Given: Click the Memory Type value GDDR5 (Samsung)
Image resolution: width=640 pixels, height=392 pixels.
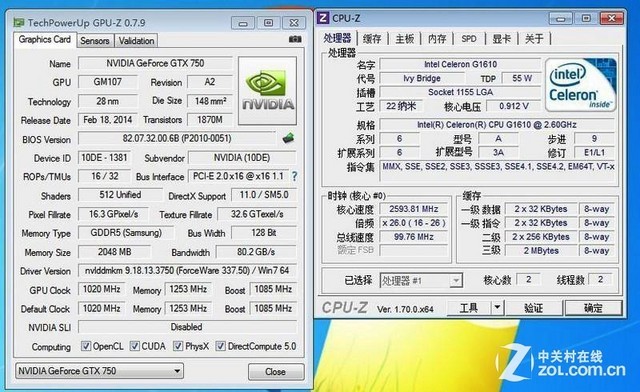Looking at the screenshot, I should (x=126, y=233).
